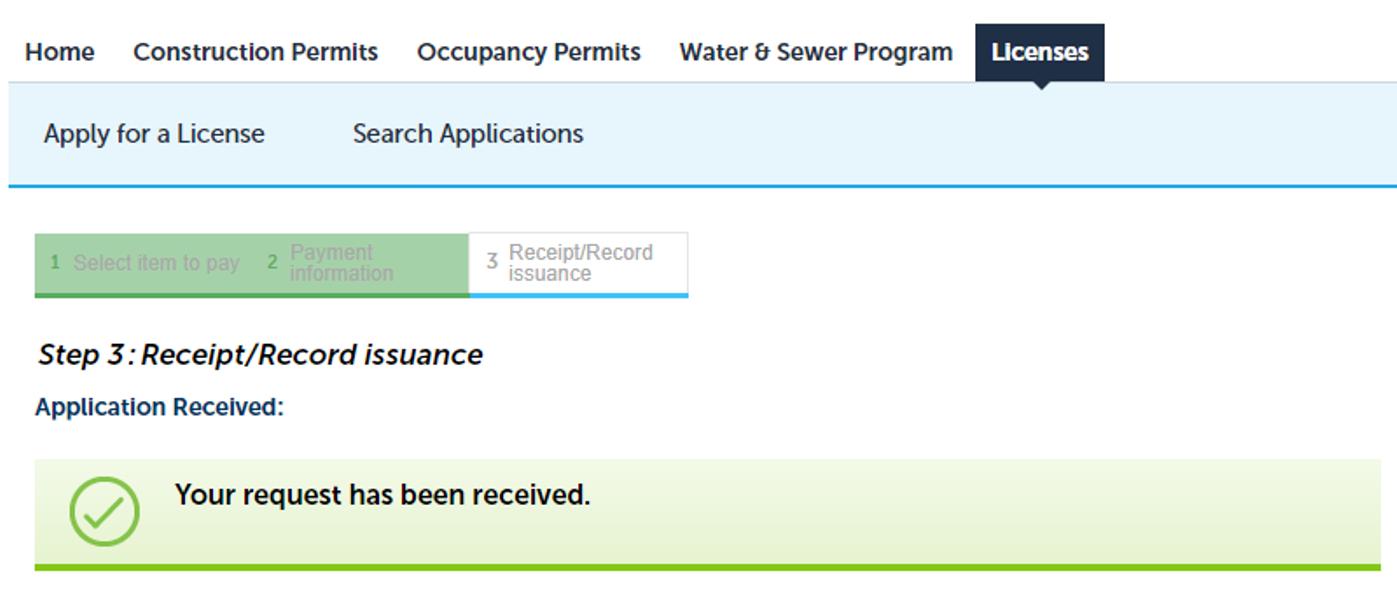The width and height of the screenshot is (1397, 593).
Task: Return to step 1 Select item to pay
Action: click(144, 264)
